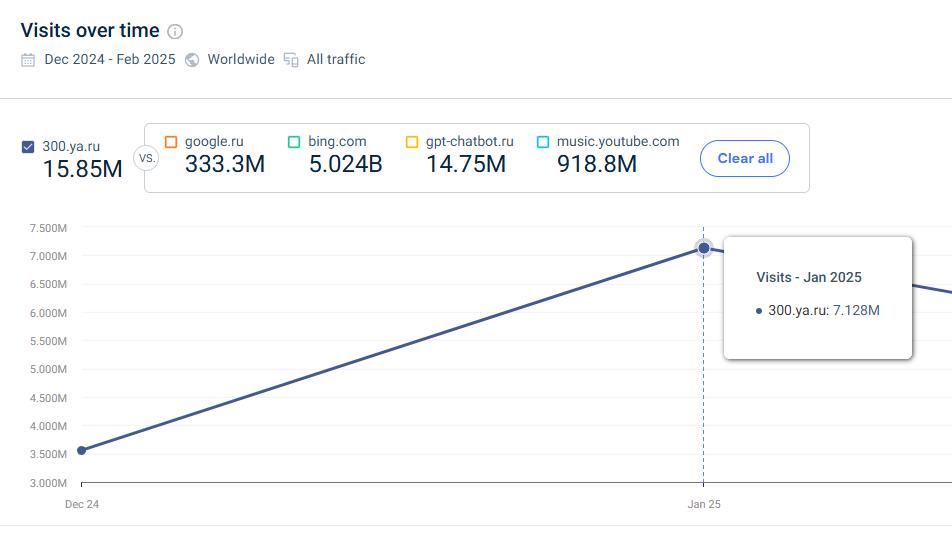Click the info icon beside Visits over time
The image size is (952, 560).
pos(175,31)
